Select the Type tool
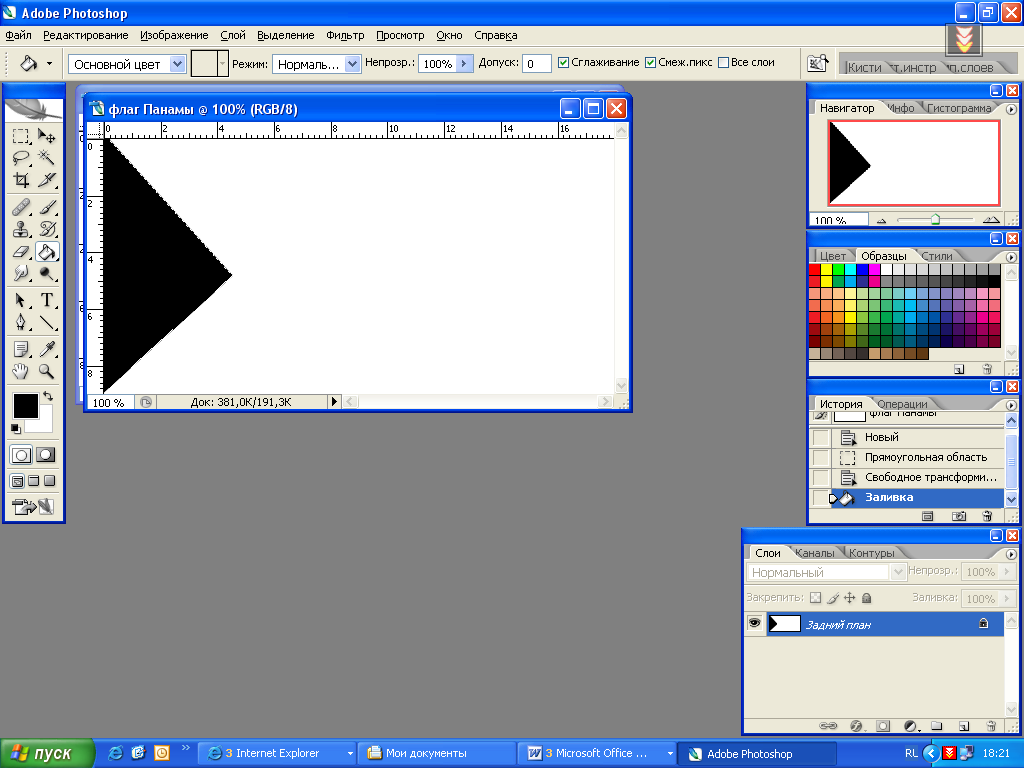This screenshot has height=768, width=1024. coord(46,300)
